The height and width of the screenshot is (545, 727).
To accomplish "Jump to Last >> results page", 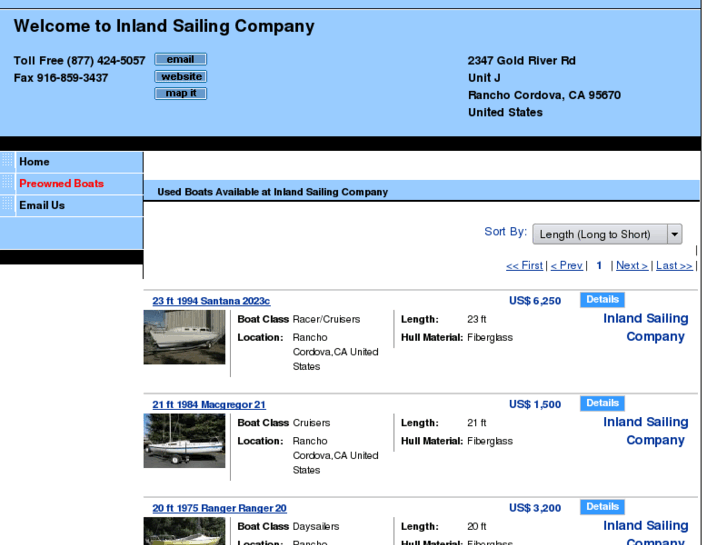I will 674,266.
